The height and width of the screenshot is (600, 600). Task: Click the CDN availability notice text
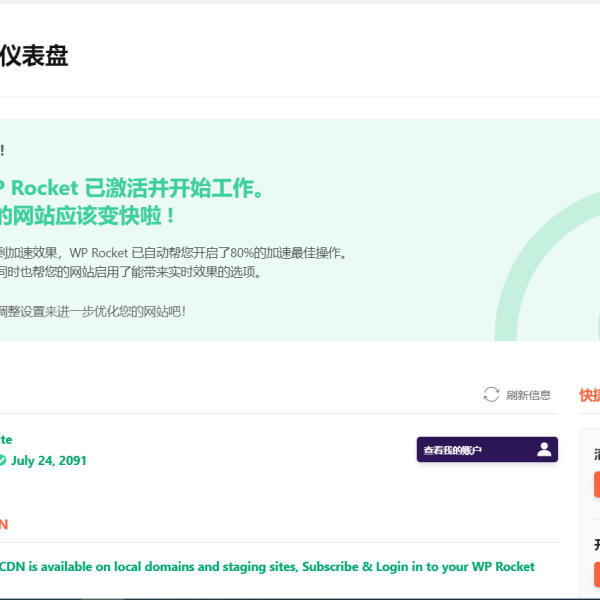point(267,566)
